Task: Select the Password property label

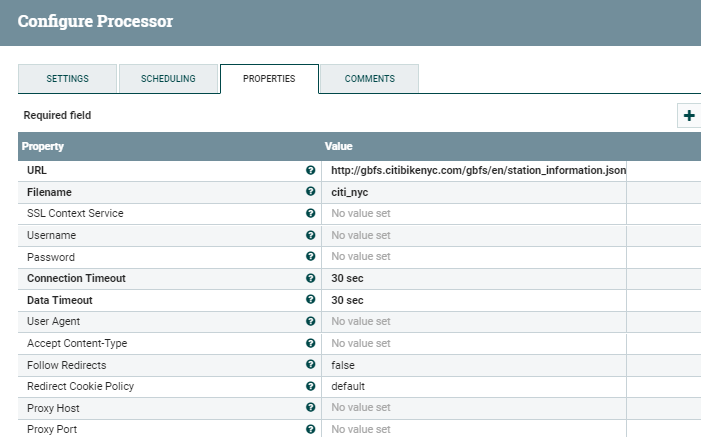Action: coord(51,257)
